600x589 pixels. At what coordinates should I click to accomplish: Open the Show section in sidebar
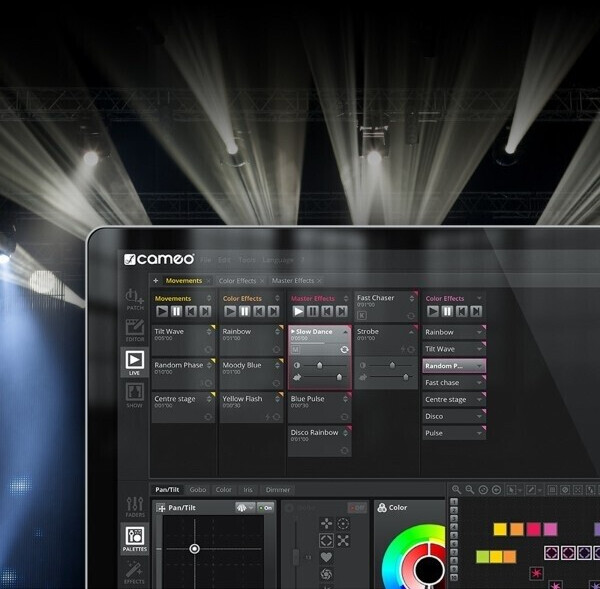134,395
